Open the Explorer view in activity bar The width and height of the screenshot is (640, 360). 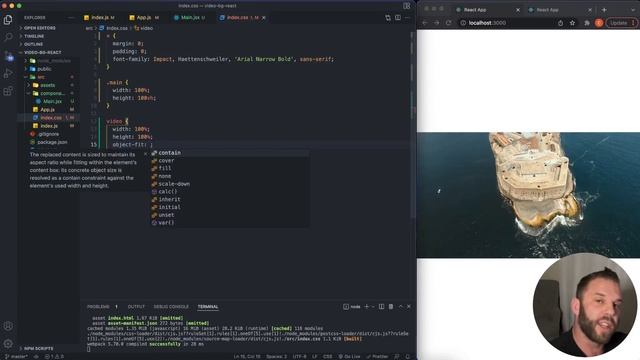(8, 20)
